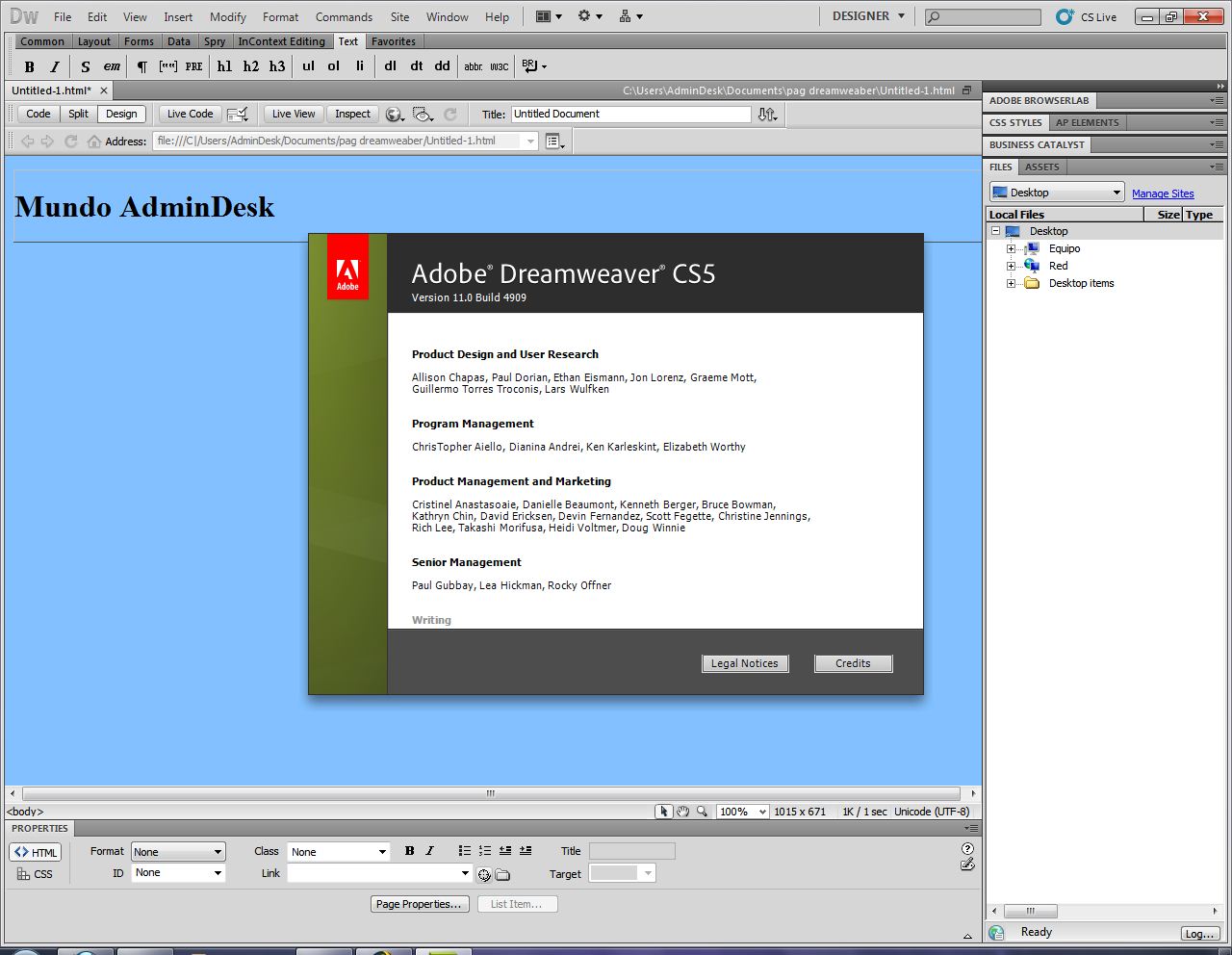The image size is (1232, 955).
Task: Click the Credits button in the About dialog
Action: [853, 663]
